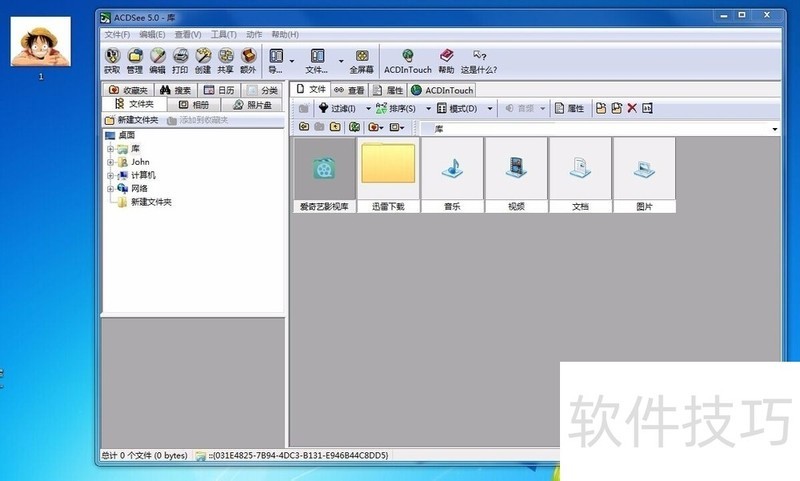Open the 帮助 help book icon

446,61
